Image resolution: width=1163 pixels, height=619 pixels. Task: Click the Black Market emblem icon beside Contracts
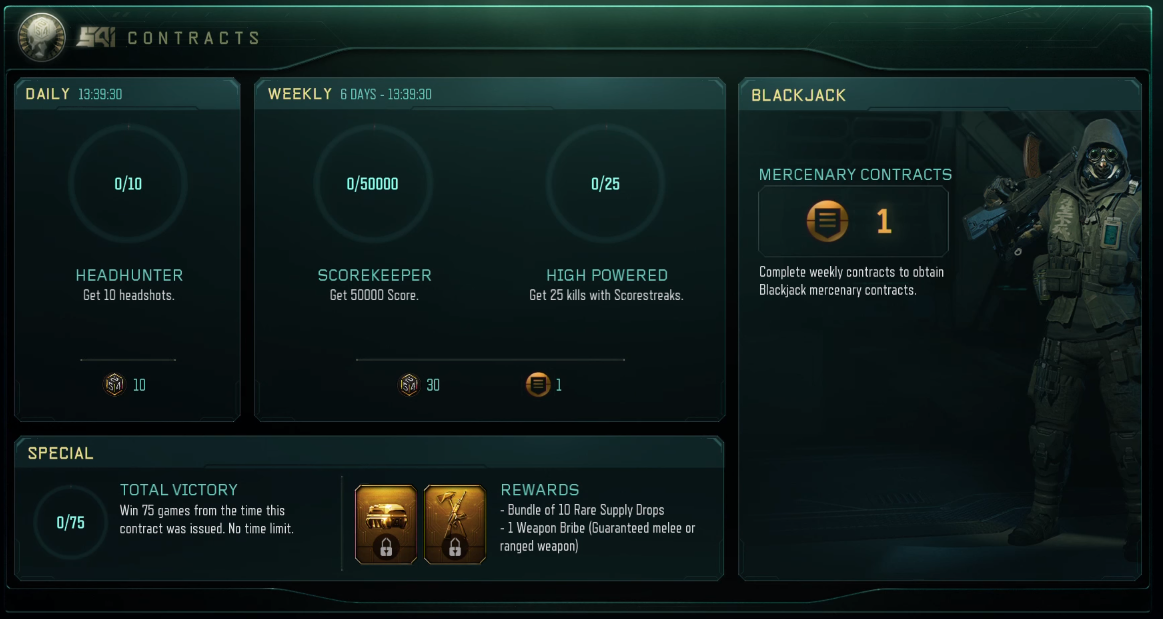tap(42, 37)
